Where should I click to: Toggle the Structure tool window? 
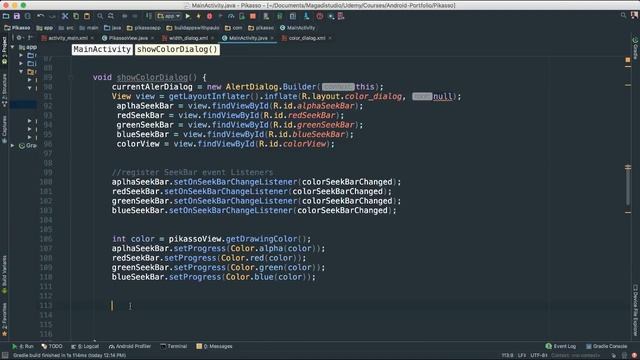point(4,90)
